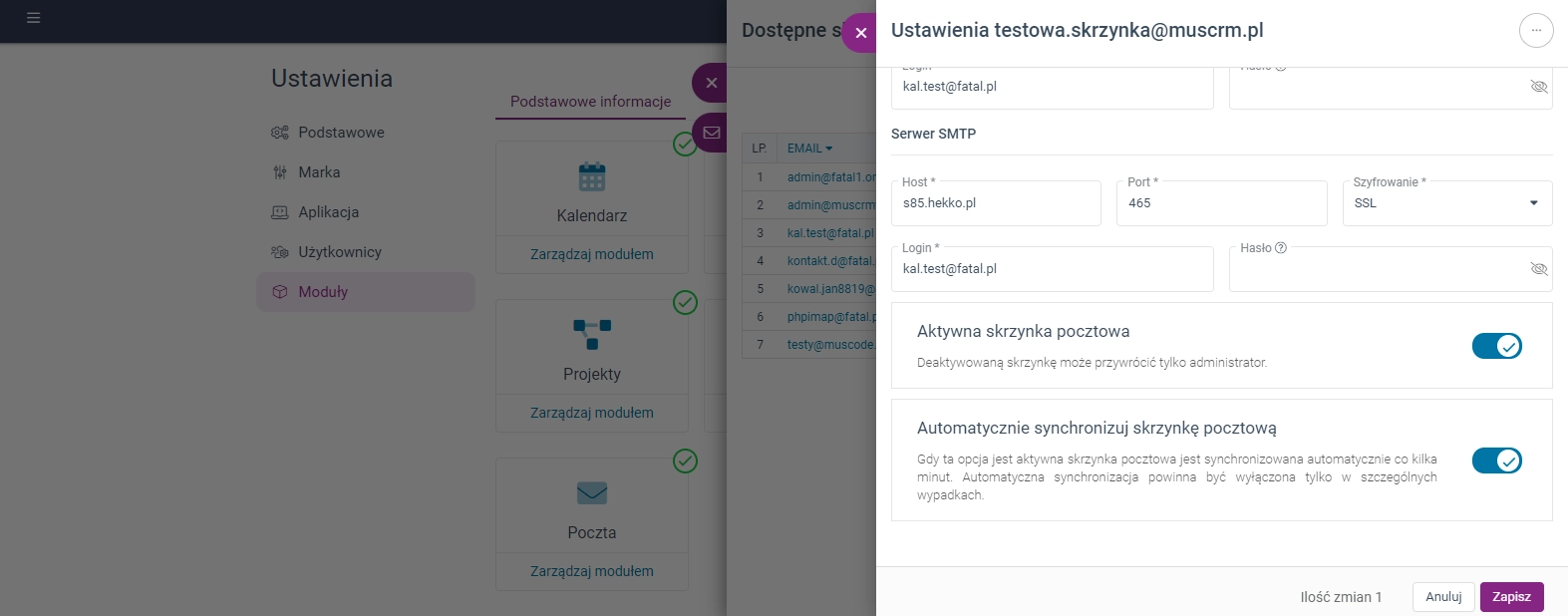The image size is (1568, 616).
Task: Click the SMTP Login field
Action: (1053, 269)
